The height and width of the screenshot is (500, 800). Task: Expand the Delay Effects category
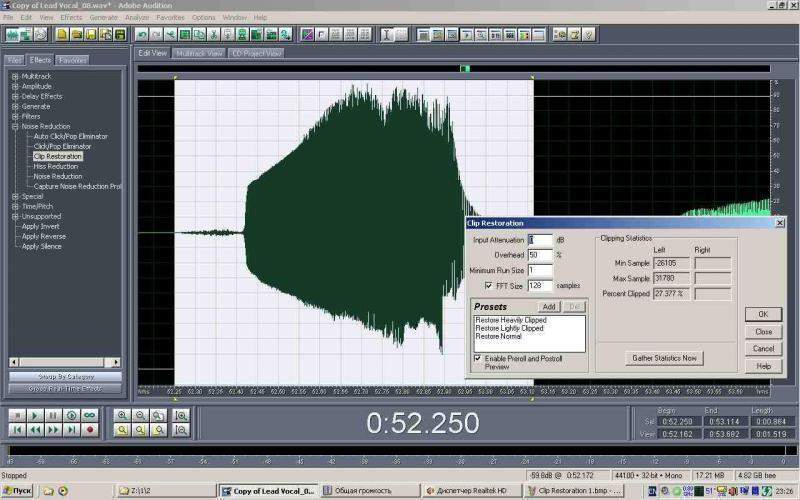point(15,97)
